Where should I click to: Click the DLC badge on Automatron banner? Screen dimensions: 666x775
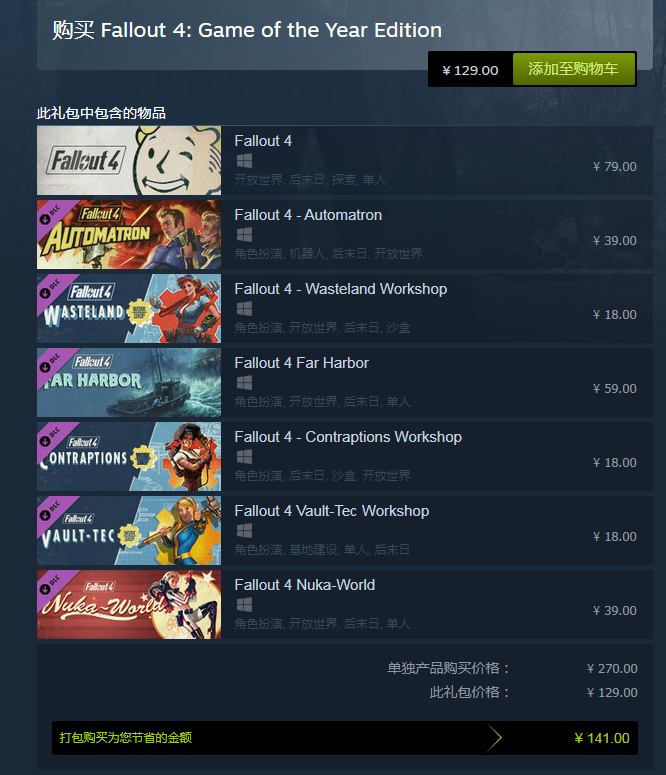(x=50, y=214)
